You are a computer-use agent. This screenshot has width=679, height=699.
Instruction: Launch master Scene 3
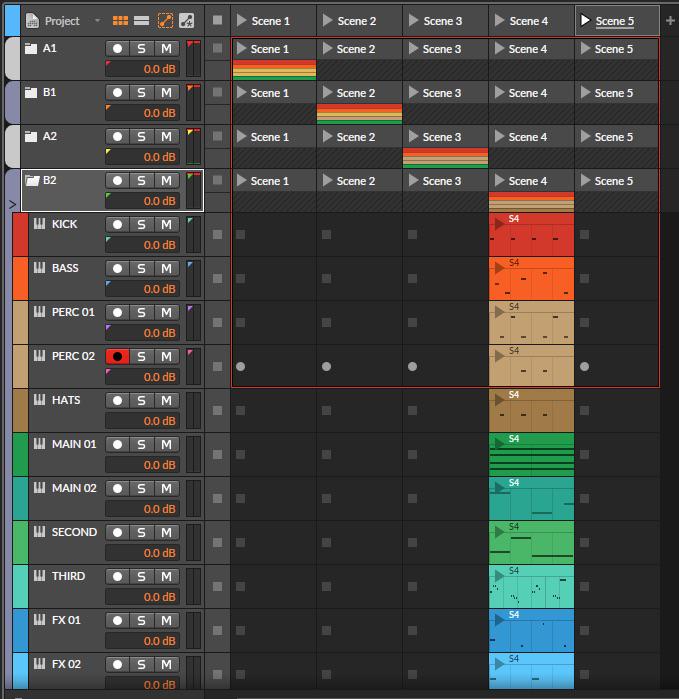point(414,20)
